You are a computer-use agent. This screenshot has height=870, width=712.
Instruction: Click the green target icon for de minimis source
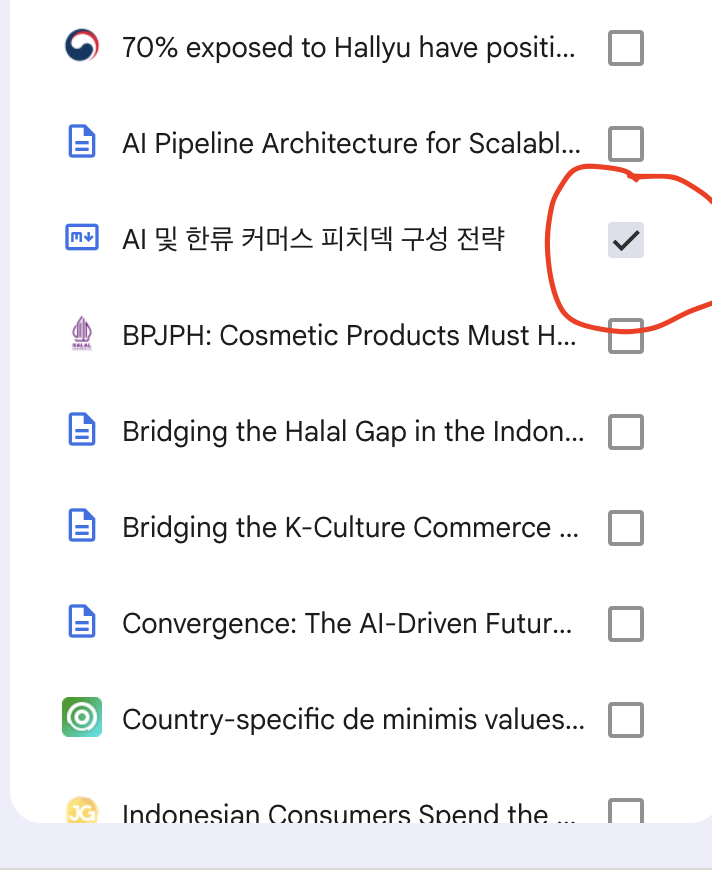[81, 718]
